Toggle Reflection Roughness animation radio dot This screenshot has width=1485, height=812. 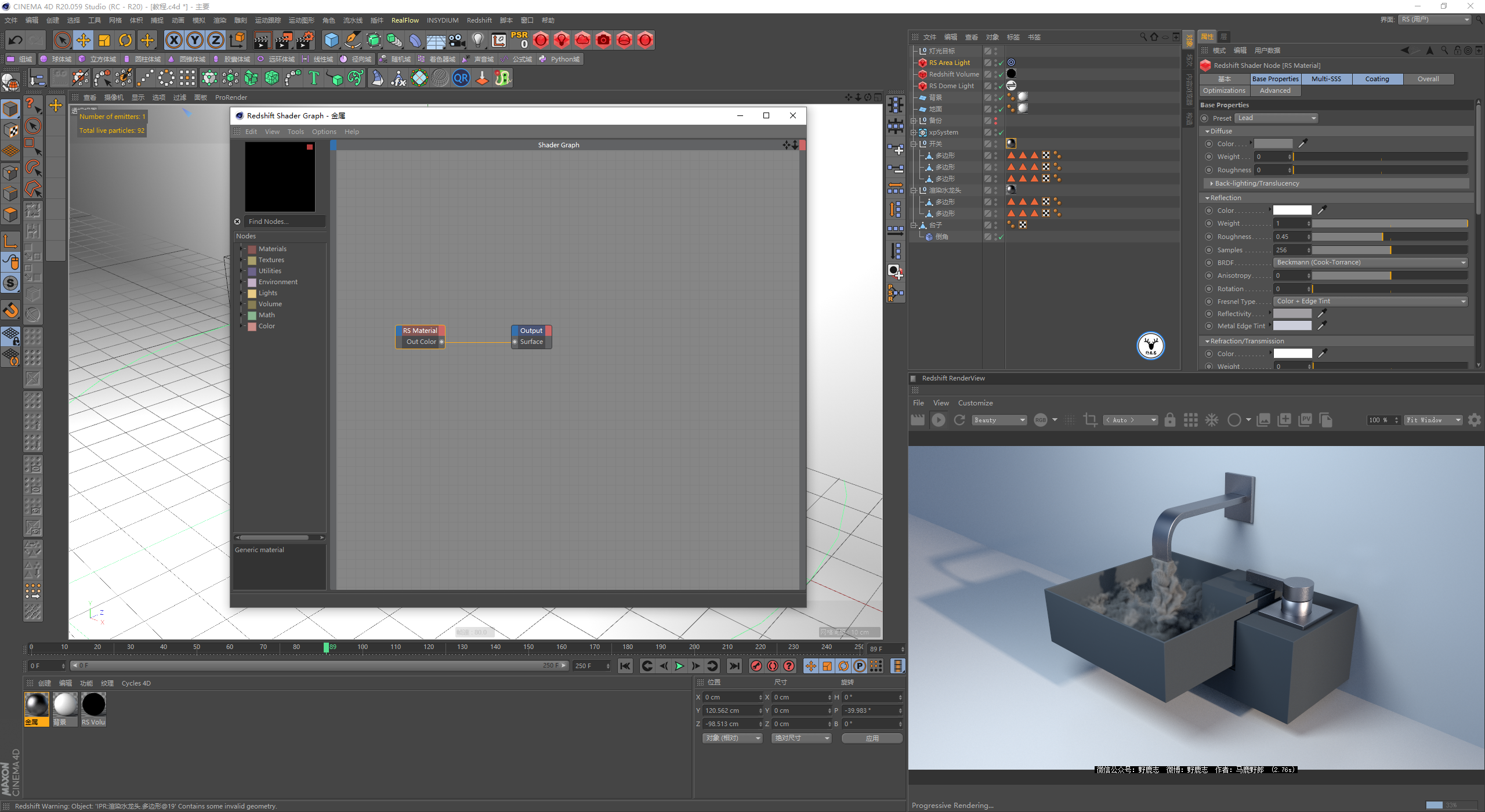pos(1209,237)
